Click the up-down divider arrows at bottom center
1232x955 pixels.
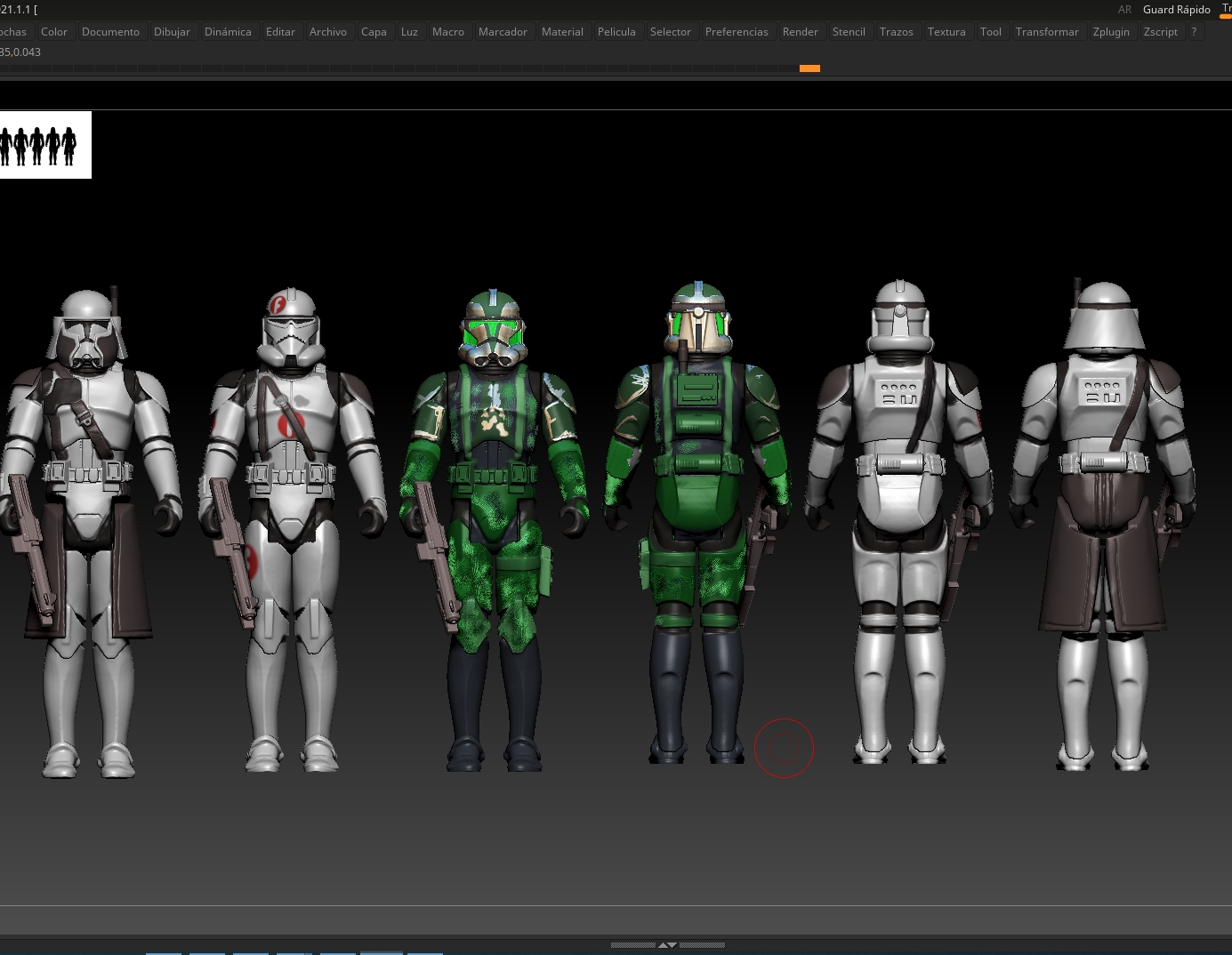667,944
